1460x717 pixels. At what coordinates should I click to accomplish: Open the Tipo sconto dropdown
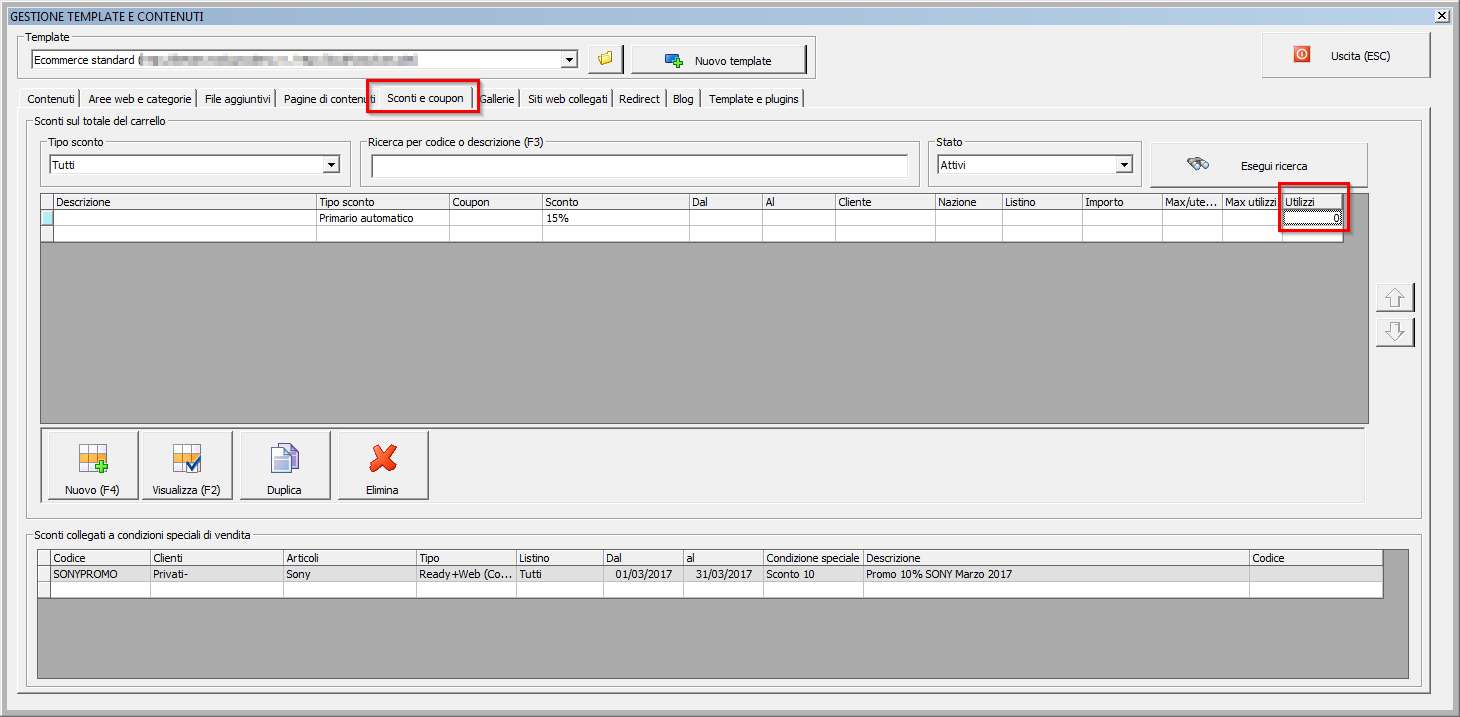coord(331,165)
